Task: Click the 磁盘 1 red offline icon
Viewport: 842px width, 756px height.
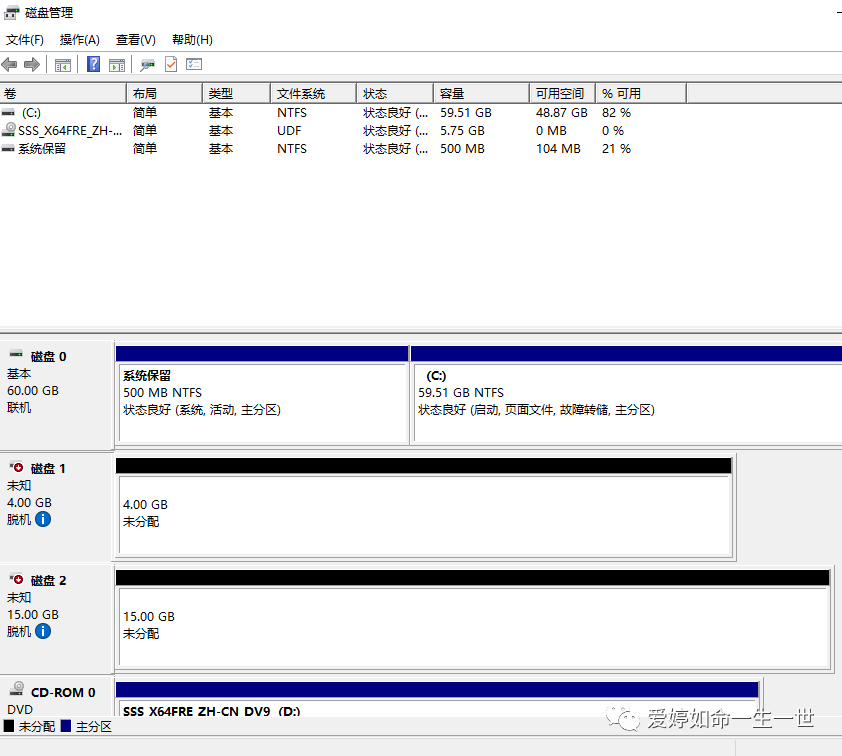Action: click(16, 467)
